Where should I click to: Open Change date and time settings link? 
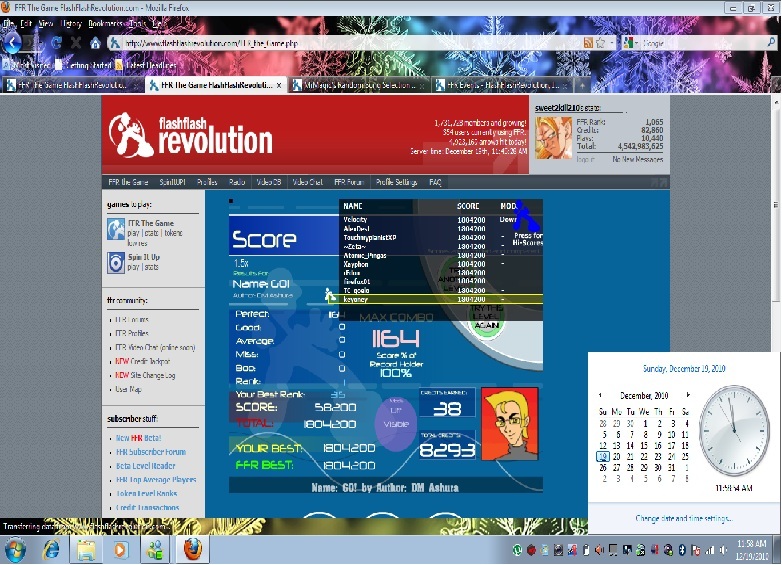pyautogui.click(x=683, y=518)
